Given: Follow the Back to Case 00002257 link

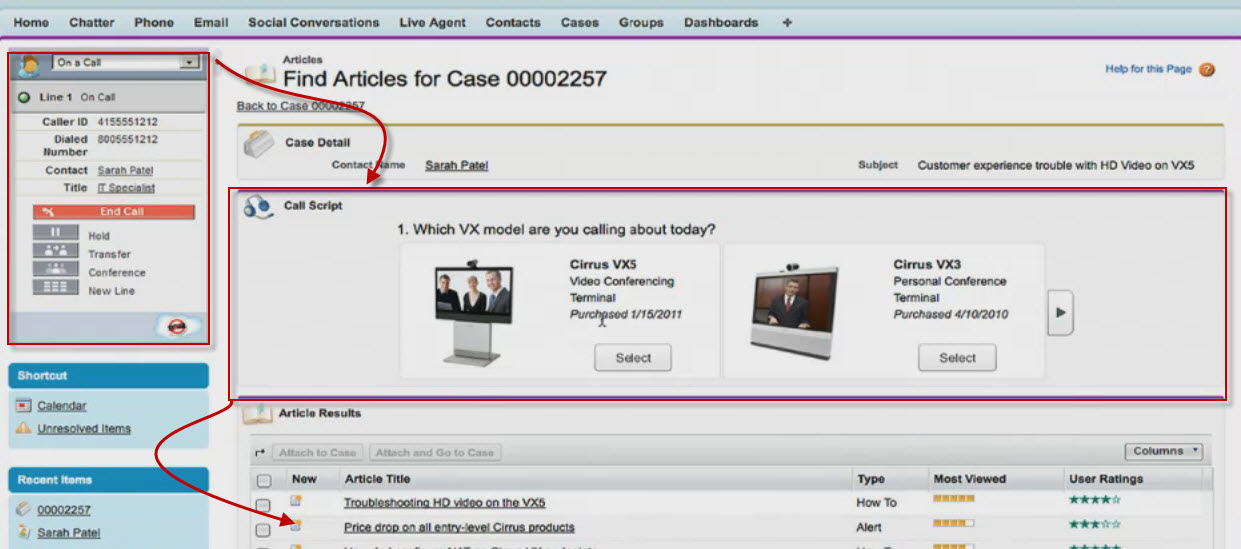Looking at the screenshot, I should pyautogui.click(x=301, y=105).
